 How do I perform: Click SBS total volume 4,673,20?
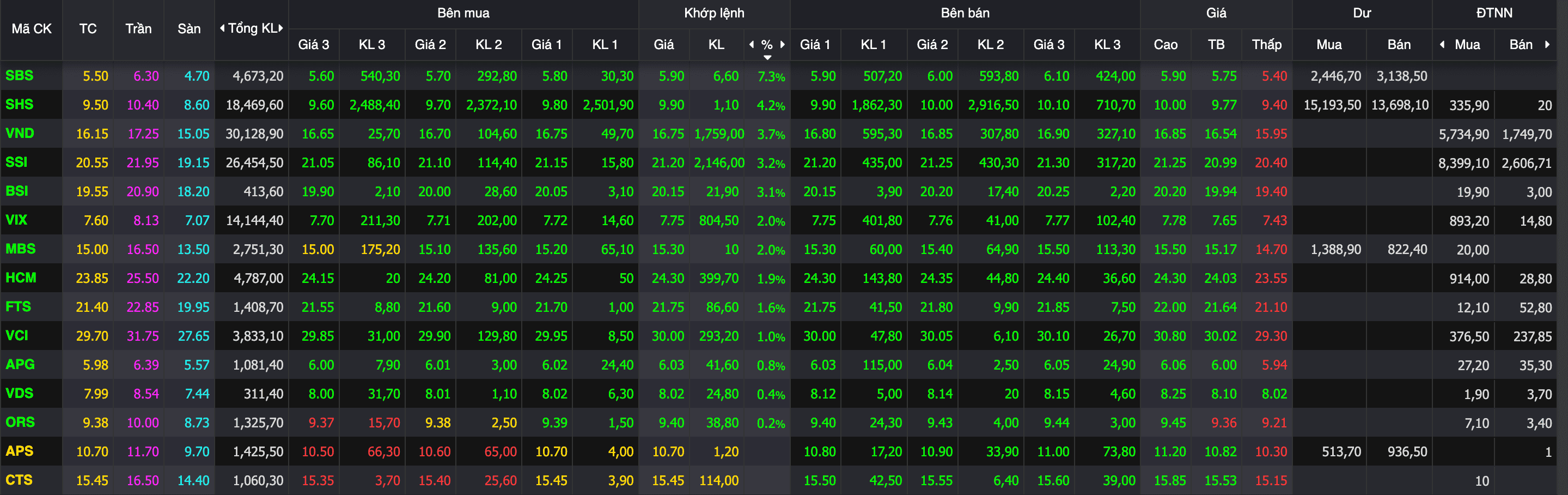tap(258, 76)
